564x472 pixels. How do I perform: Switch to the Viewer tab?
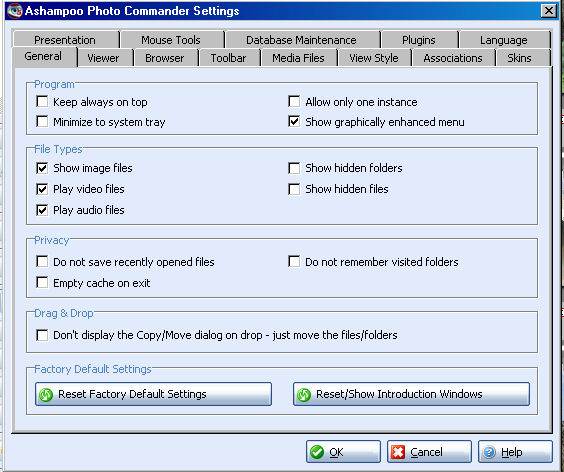pyautogui.click(x=104, y=58)
